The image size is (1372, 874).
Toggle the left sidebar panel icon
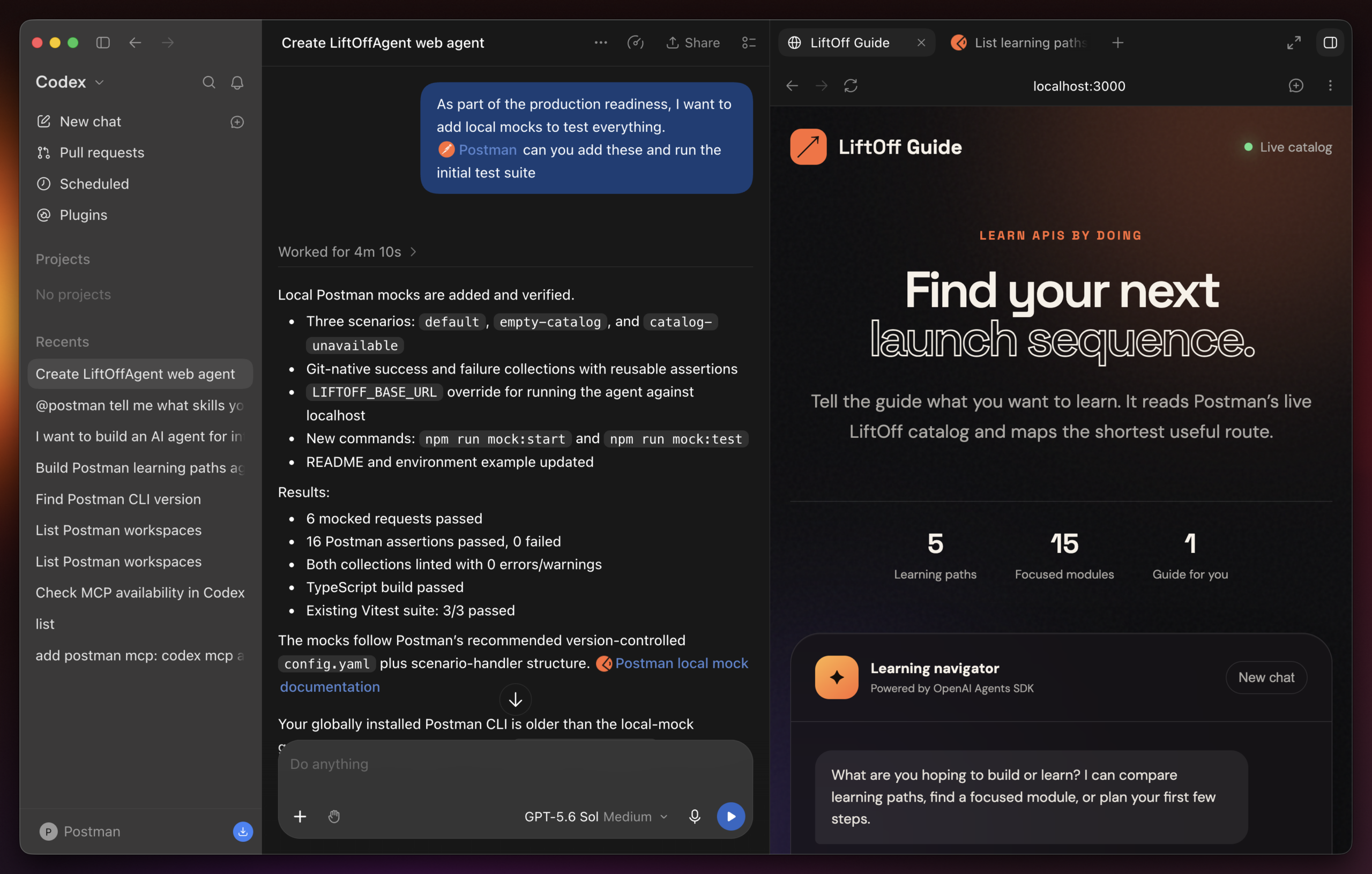tap(103, 43)
